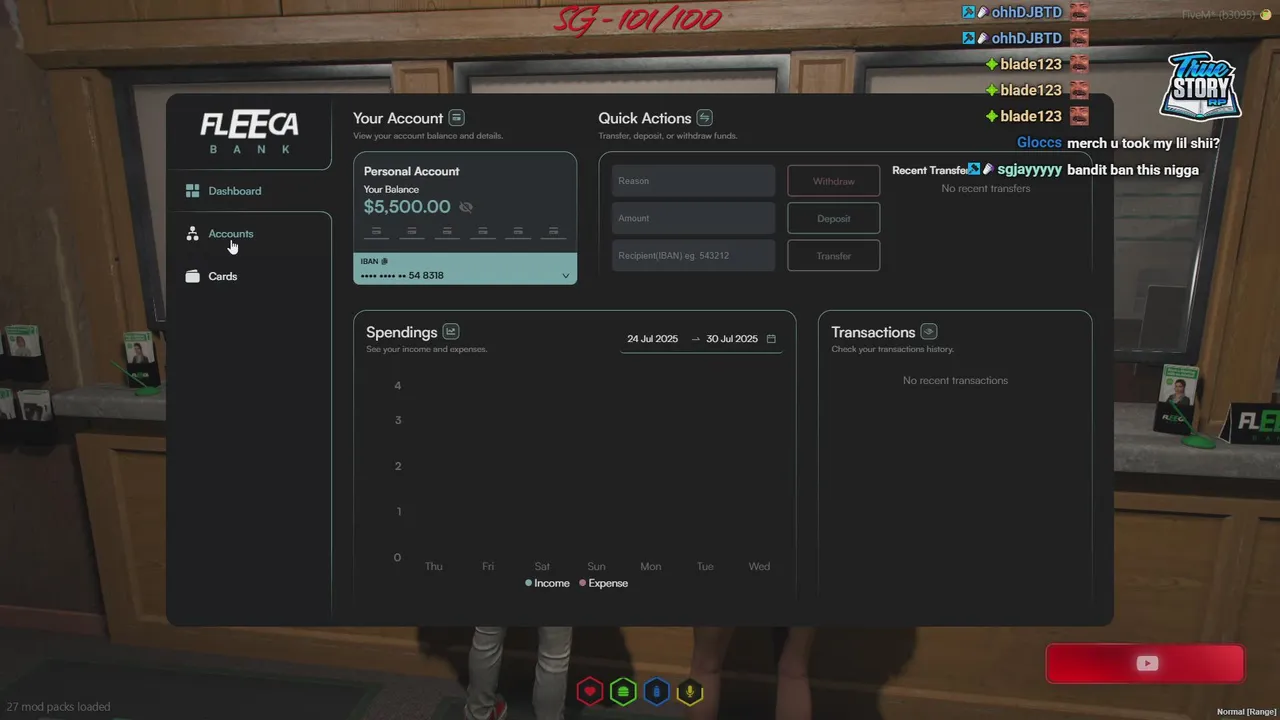Click the Normal [Range] voice indicator
Viewport: 1280px width, 720px height.
[x=1246, y=711]
